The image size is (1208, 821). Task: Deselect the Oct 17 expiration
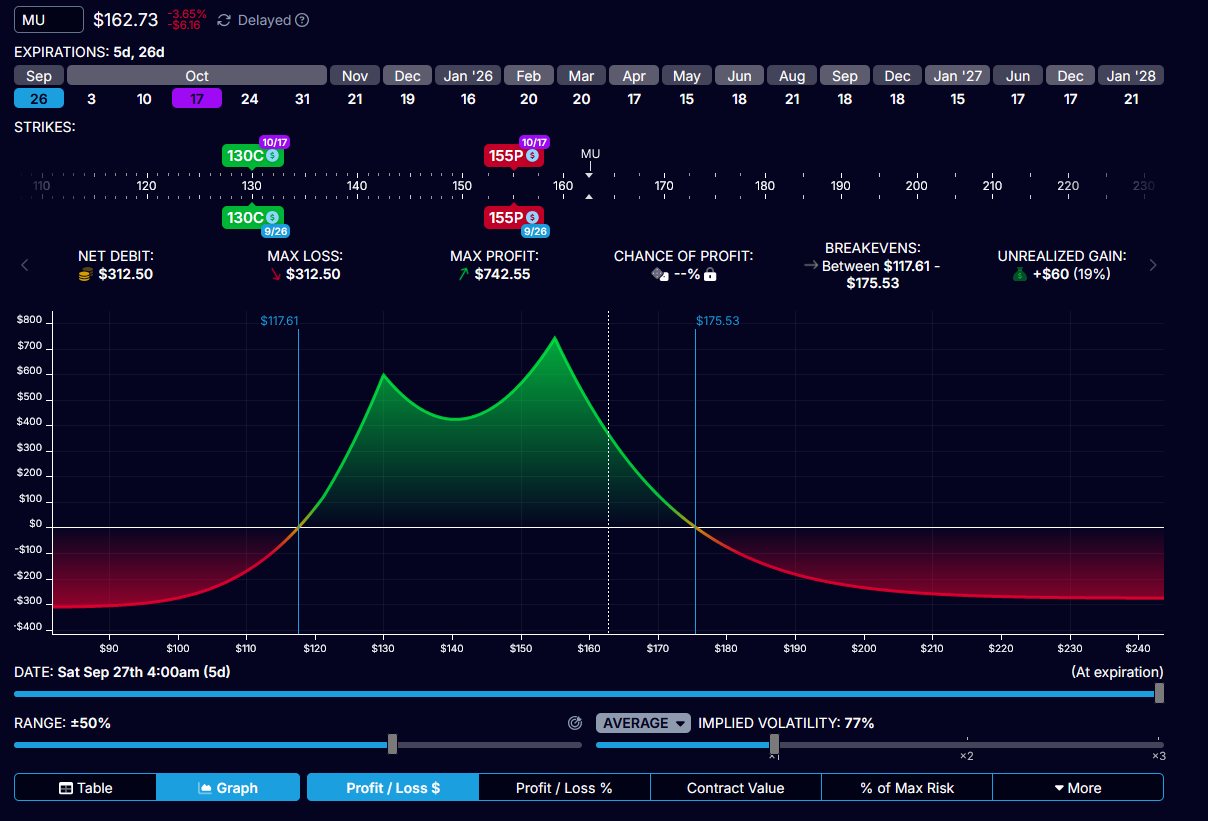click(x=196, y=99)
